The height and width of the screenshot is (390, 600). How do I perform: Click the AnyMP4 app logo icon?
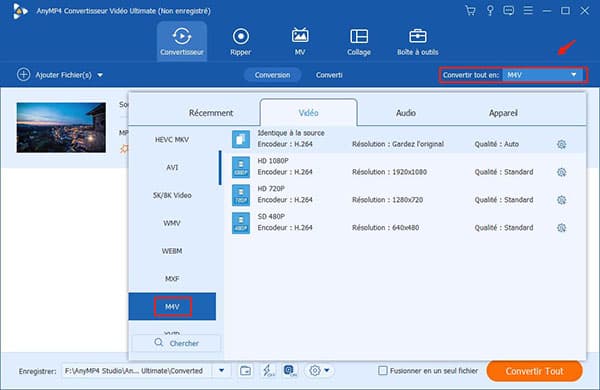(x=20, y=11)
